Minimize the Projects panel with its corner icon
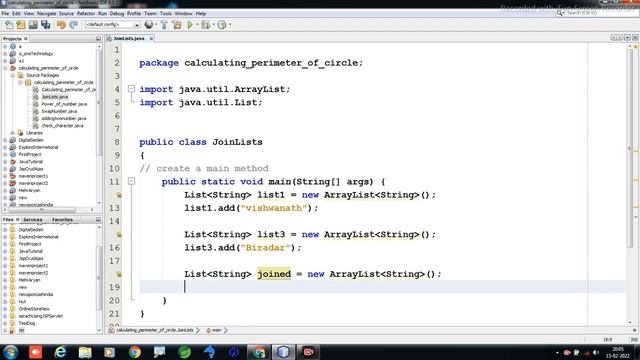 point(98,38)
